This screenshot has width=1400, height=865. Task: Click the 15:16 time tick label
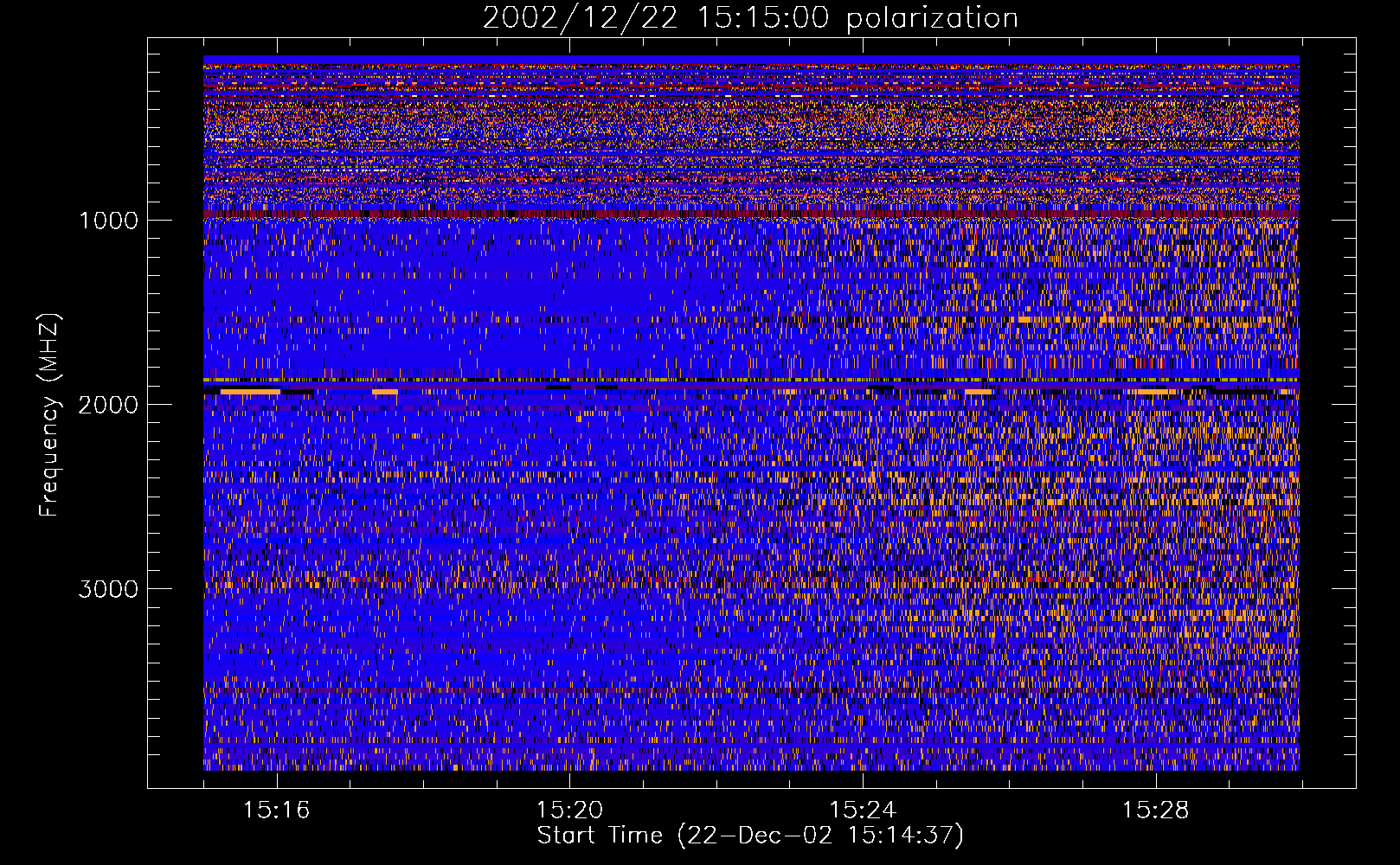pos(276,811)
